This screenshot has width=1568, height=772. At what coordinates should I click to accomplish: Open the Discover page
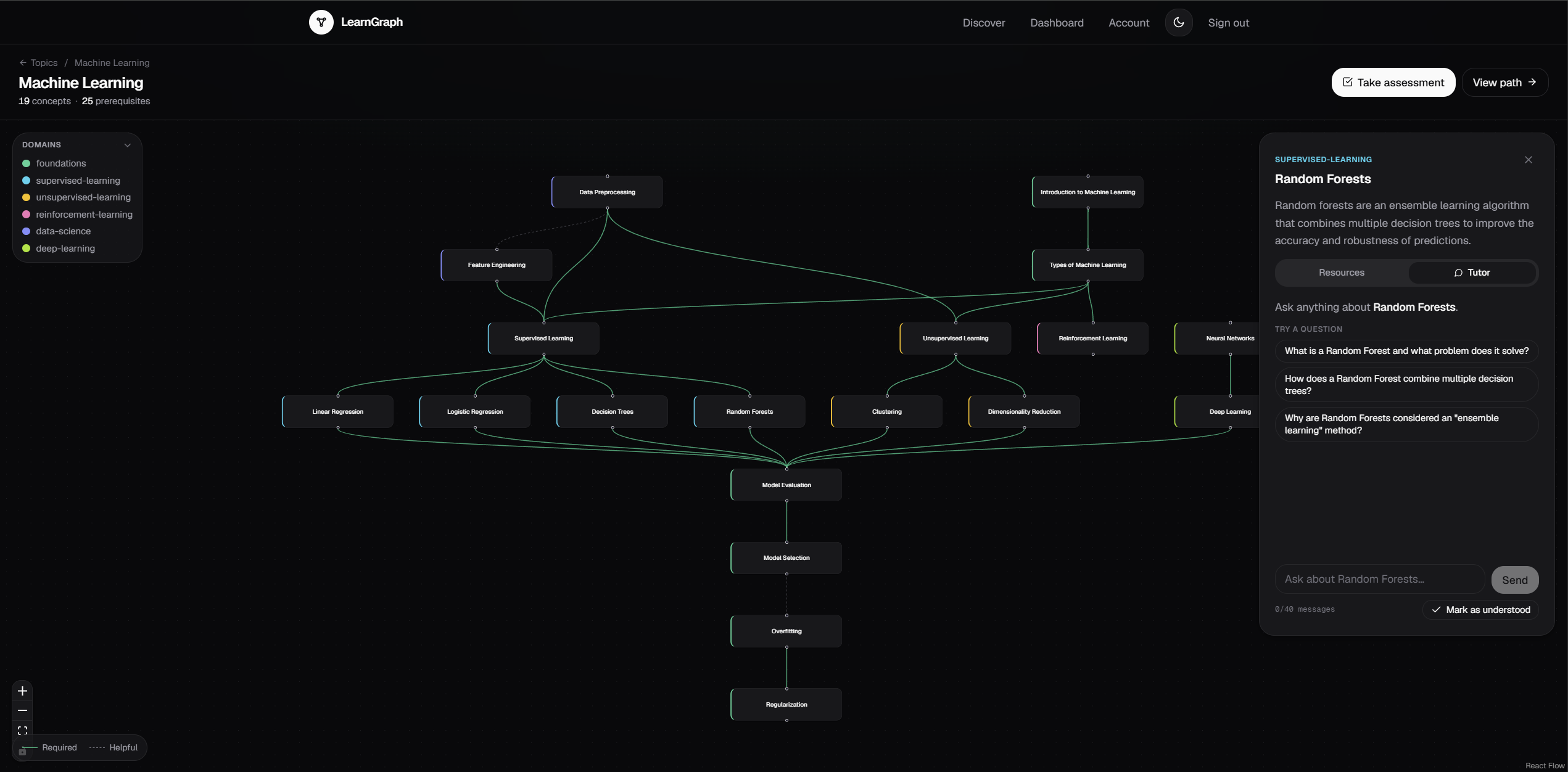(984, 23)
